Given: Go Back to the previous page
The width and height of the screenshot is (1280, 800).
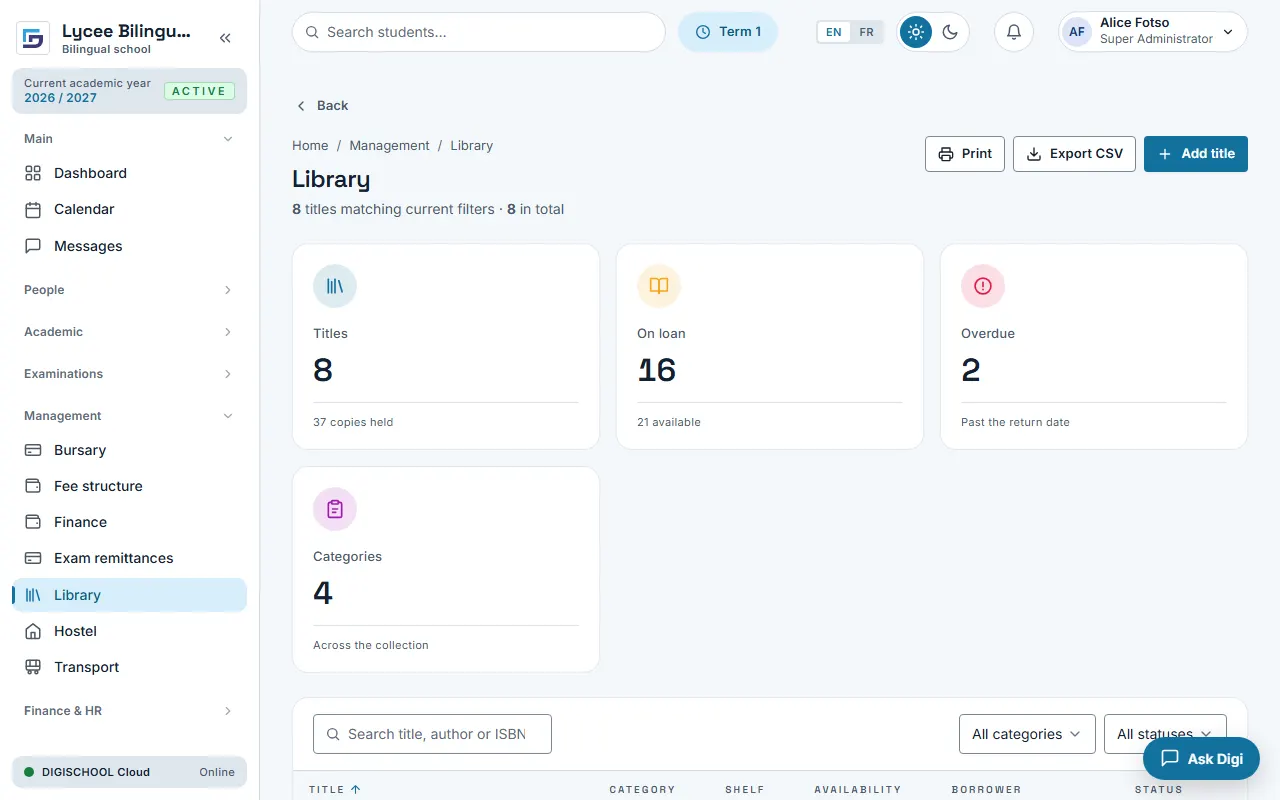Looking at the screenshot, I should coord(322,106).
